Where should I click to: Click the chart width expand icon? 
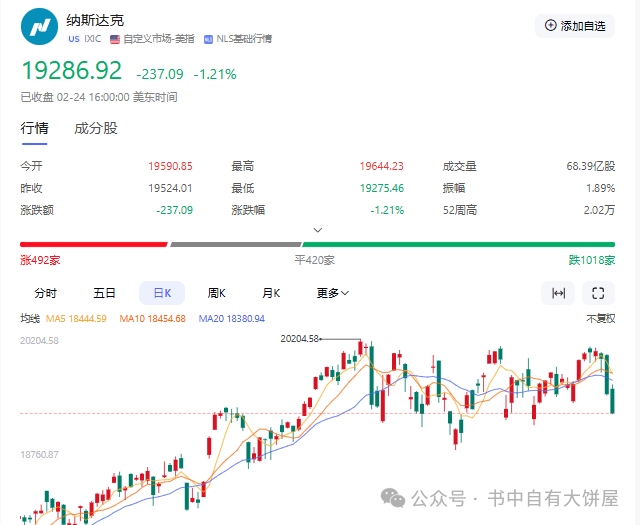(x=558, y=293)
